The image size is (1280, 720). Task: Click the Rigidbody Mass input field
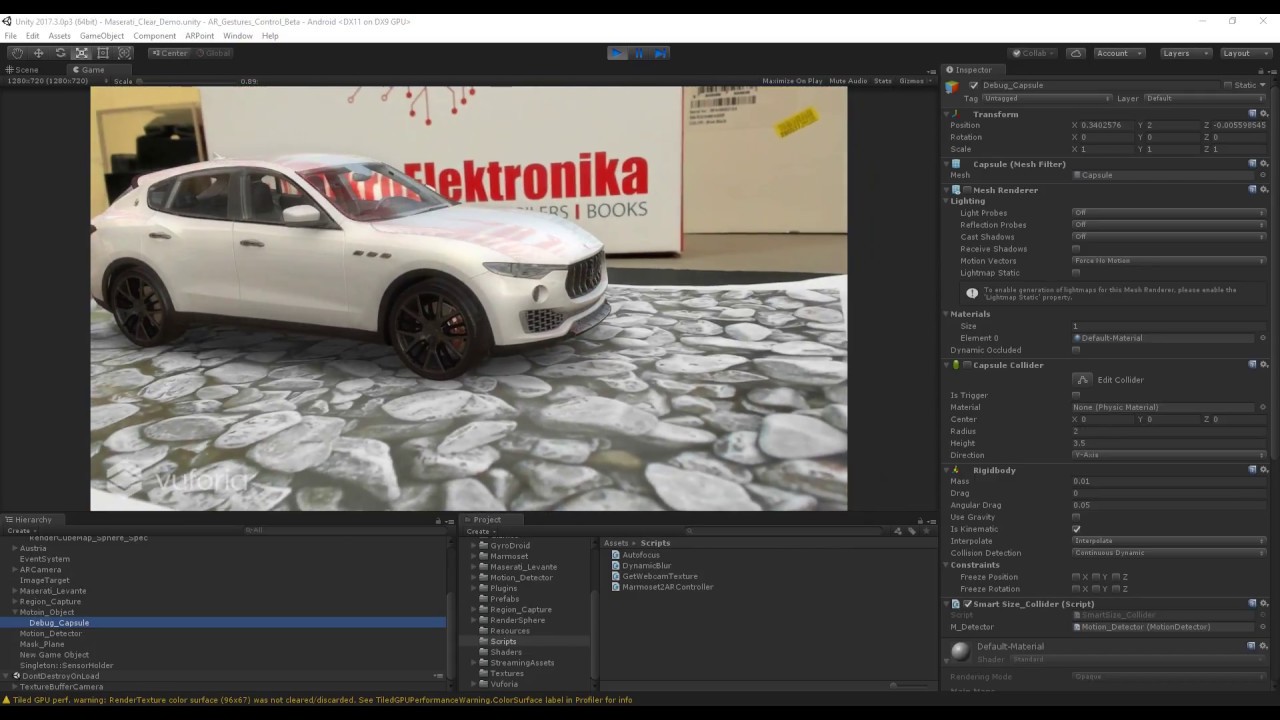(x=1169, y=481)
